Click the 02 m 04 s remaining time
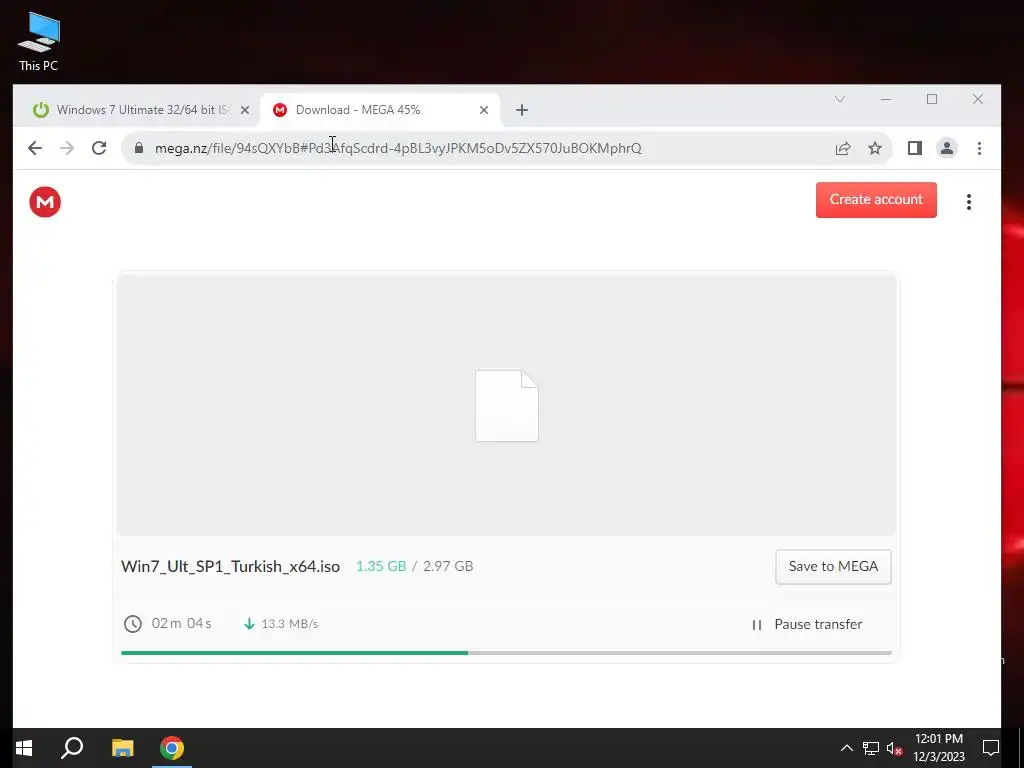Screen dimensions: 1024x768 coord(182,624)
